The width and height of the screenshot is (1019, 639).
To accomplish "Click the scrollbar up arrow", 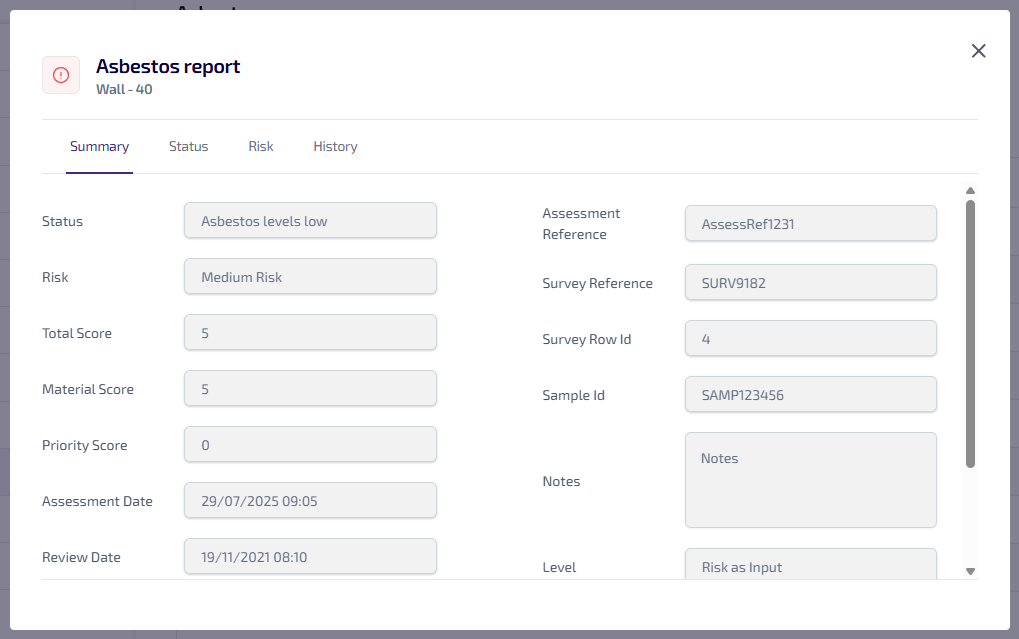I will point(970,191).
